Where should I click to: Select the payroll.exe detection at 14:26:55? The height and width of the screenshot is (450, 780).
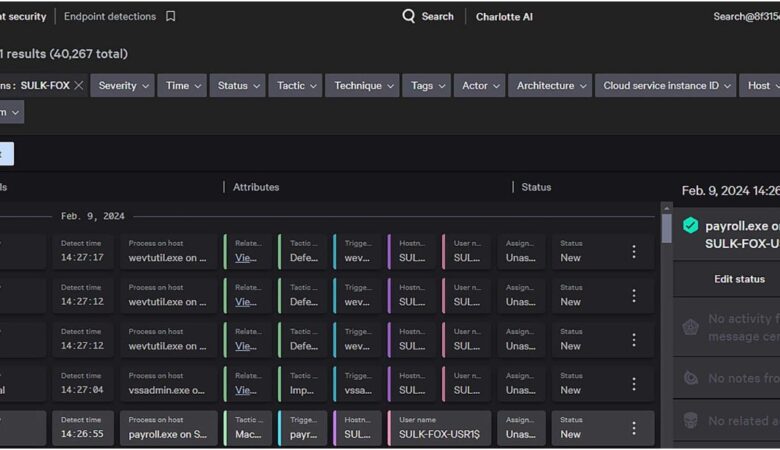tap(168, 428)
